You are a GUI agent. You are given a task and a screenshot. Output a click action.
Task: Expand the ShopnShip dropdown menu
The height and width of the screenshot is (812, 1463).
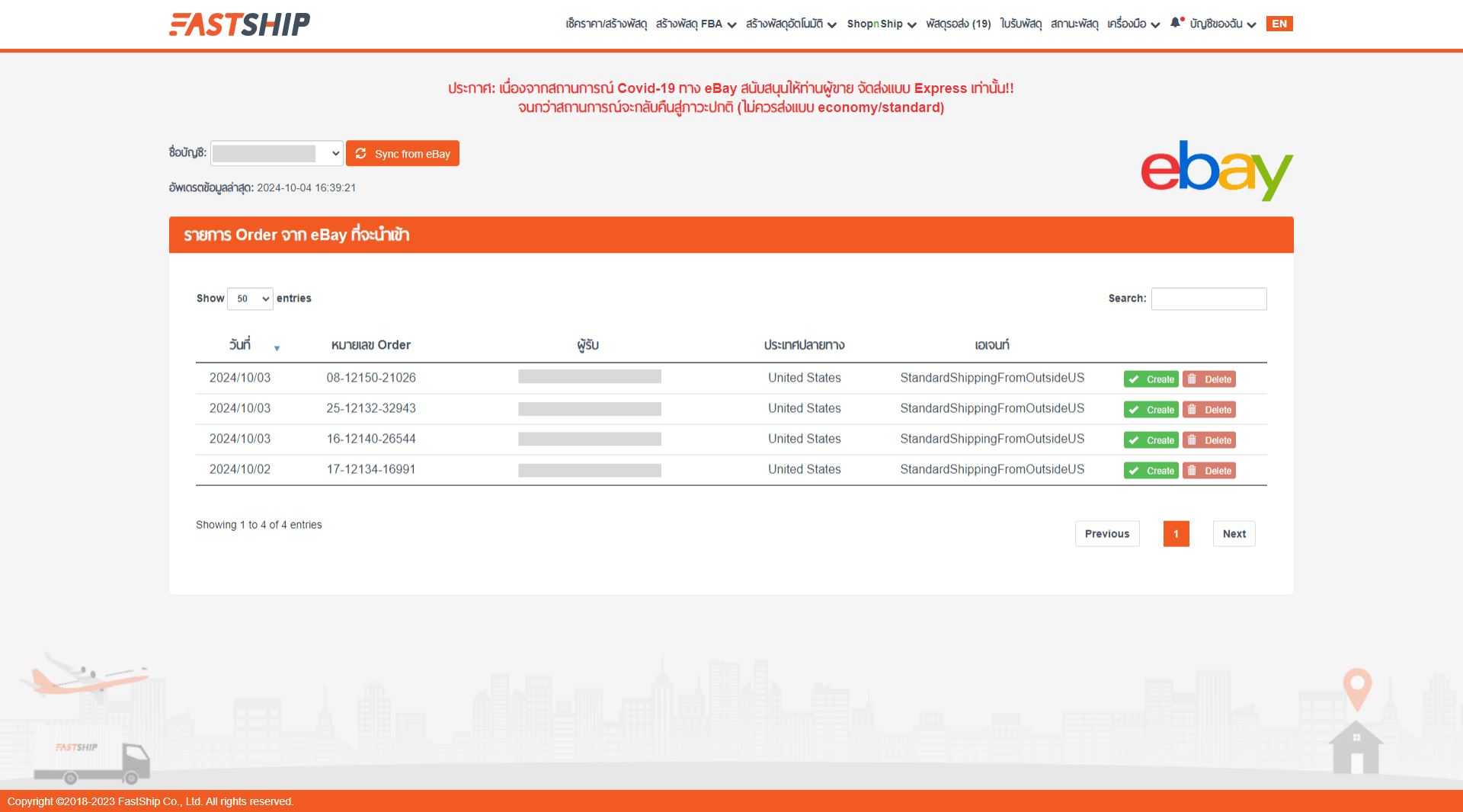click(x=882, y=24)
